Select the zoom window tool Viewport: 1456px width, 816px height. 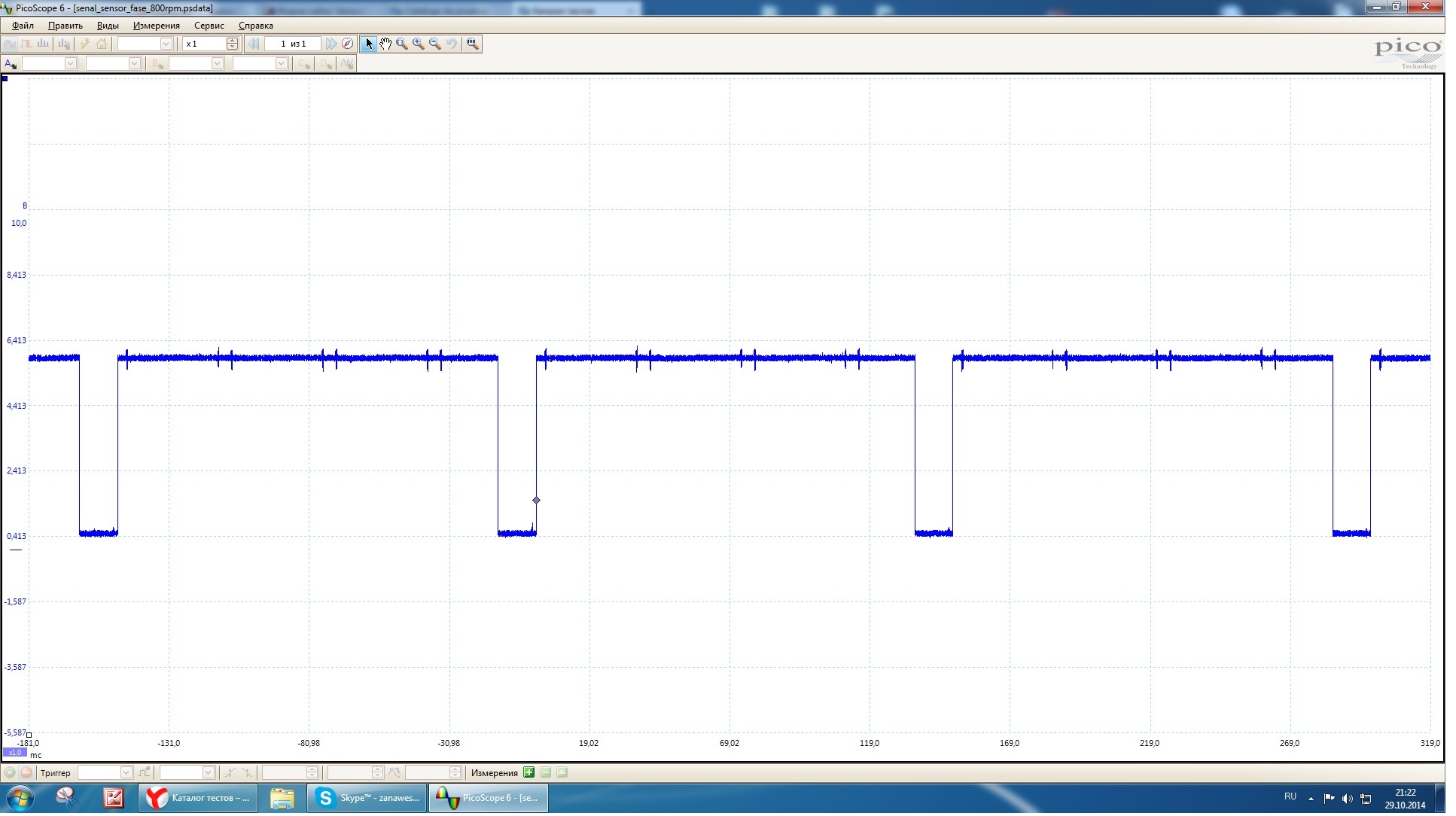click(x=402, y=44)
